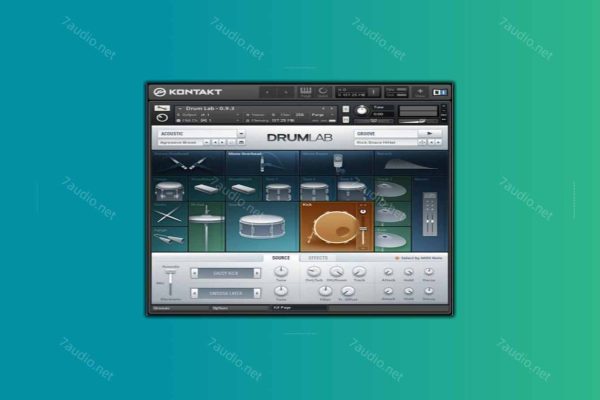The image size is (600, 400).
Task: Select previous electronic layer sample arrow
Action: (x=195, y=294)
